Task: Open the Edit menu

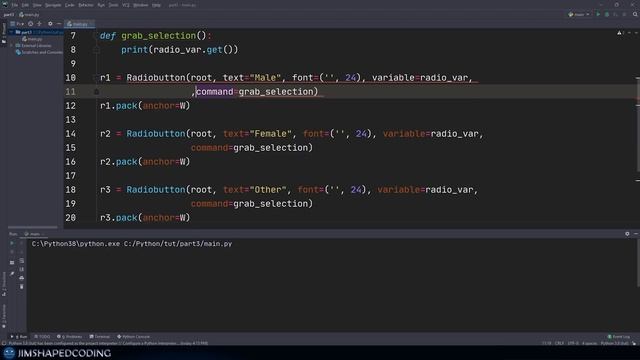Action: [x=25, y=5]
